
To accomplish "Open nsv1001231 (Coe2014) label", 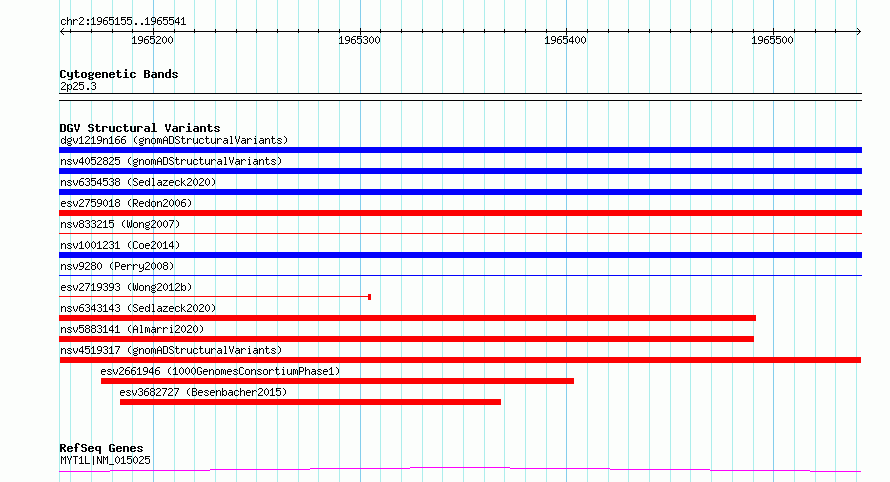I will point(120,245).
